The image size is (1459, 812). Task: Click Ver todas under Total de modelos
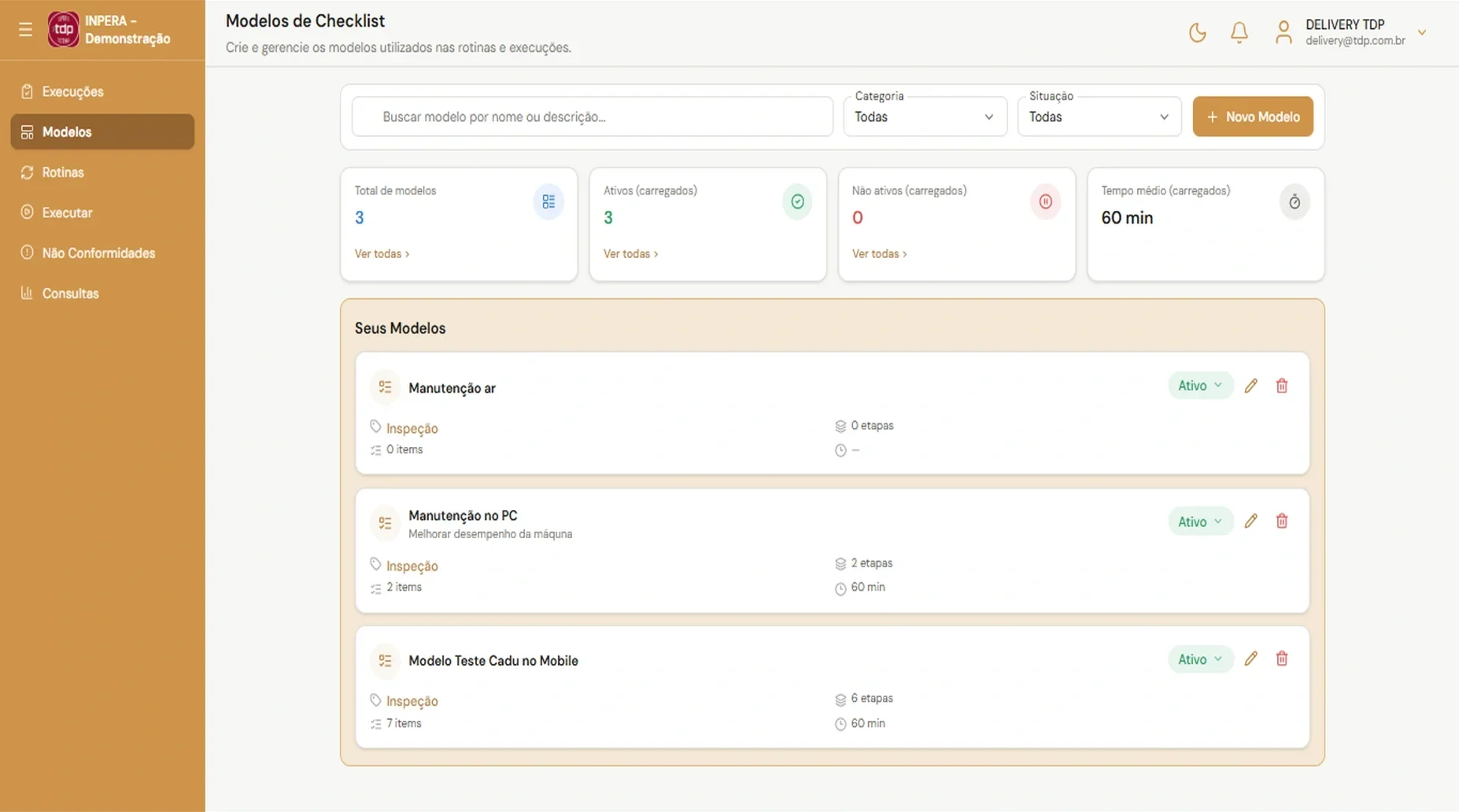click(x=382, y=253)
